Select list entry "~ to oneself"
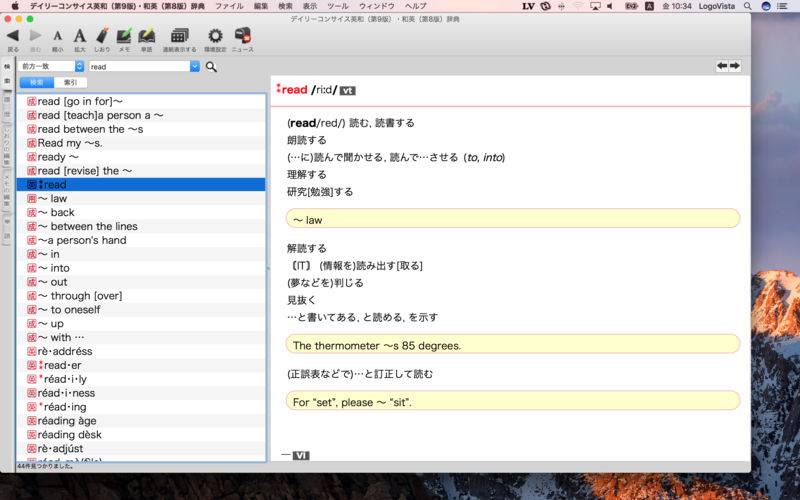The image size is (800, 500). tap(141, 309)
